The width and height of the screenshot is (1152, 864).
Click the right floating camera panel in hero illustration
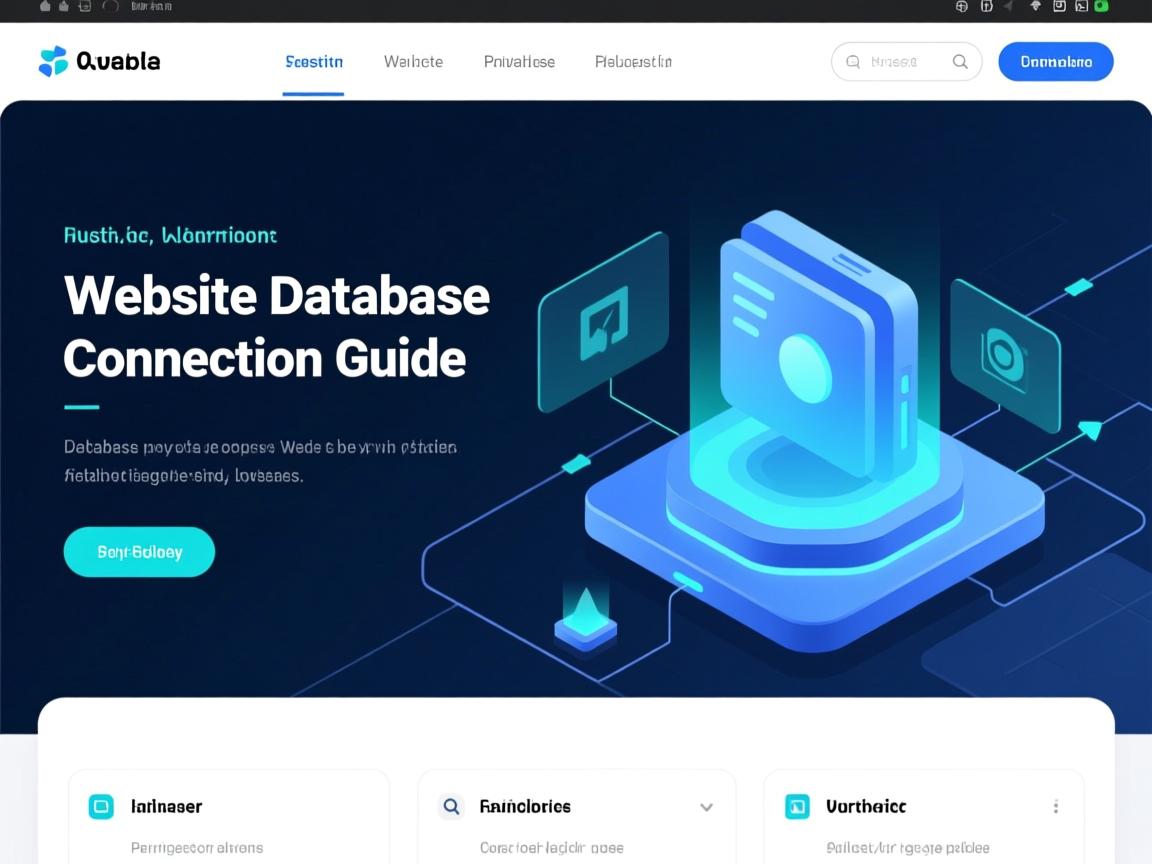click(x=1003, y=355)
